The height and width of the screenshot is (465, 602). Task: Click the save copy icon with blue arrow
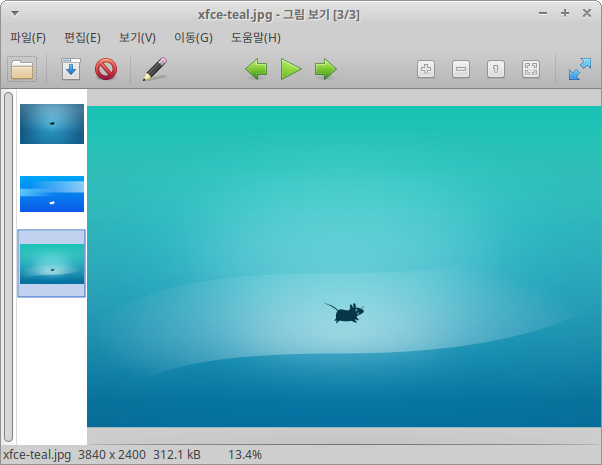pos(71,69)
